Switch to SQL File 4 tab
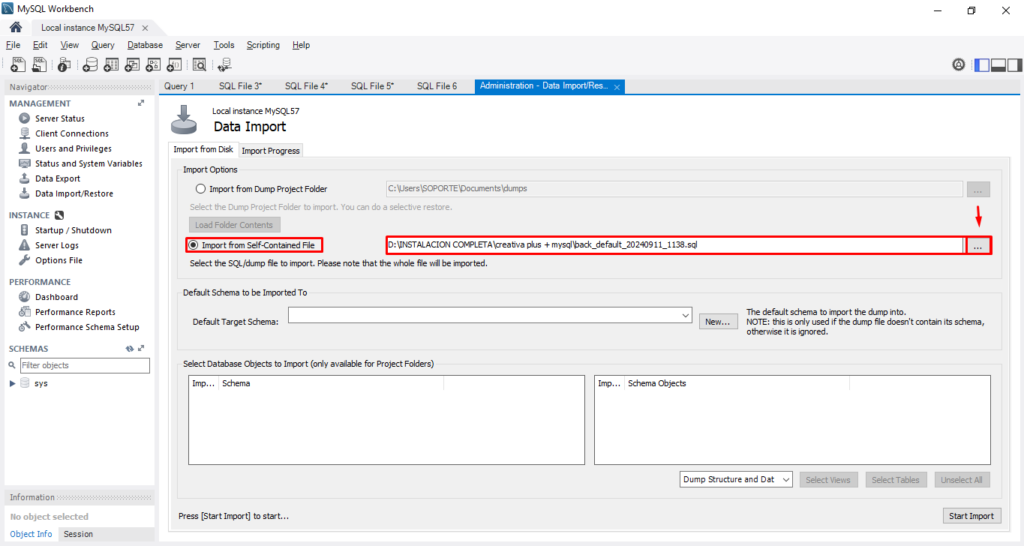 (306, 86)
